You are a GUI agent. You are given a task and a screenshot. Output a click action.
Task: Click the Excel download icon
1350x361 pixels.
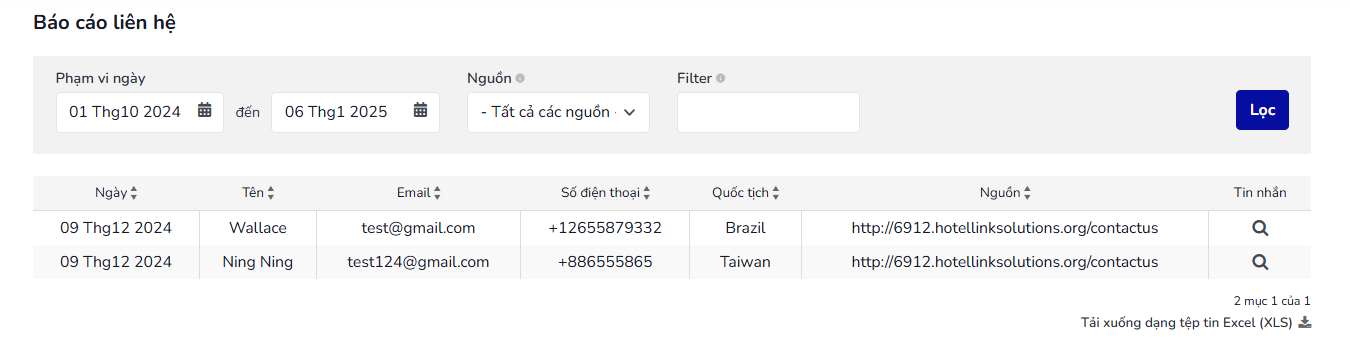tap(1304, 322)
